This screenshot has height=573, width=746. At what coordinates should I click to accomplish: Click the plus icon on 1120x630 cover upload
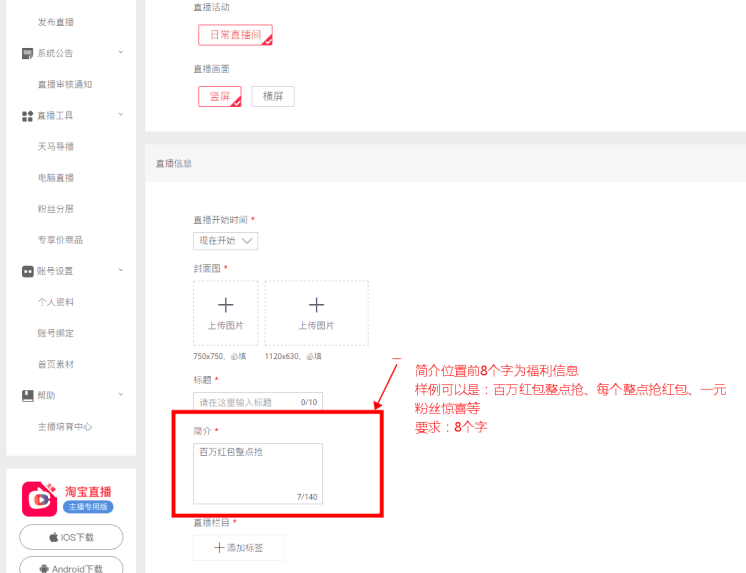(316, 305)
